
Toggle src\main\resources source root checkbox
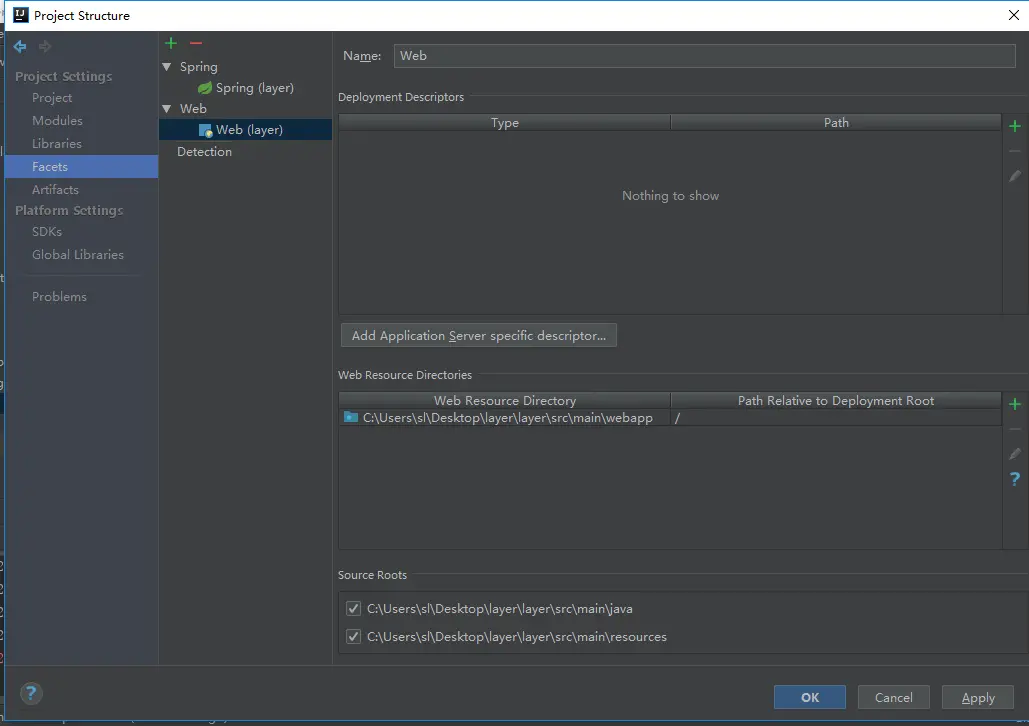353,637
